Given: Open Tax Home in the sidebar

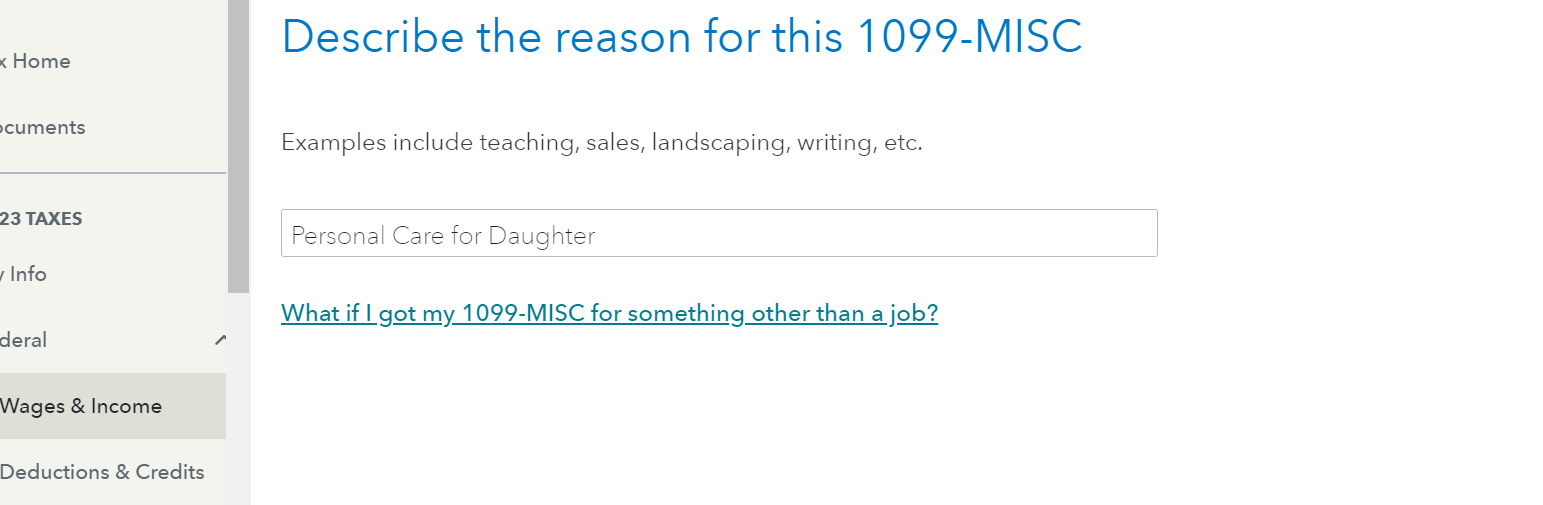Looking at the screenshot, I should (x=36, y=61).
